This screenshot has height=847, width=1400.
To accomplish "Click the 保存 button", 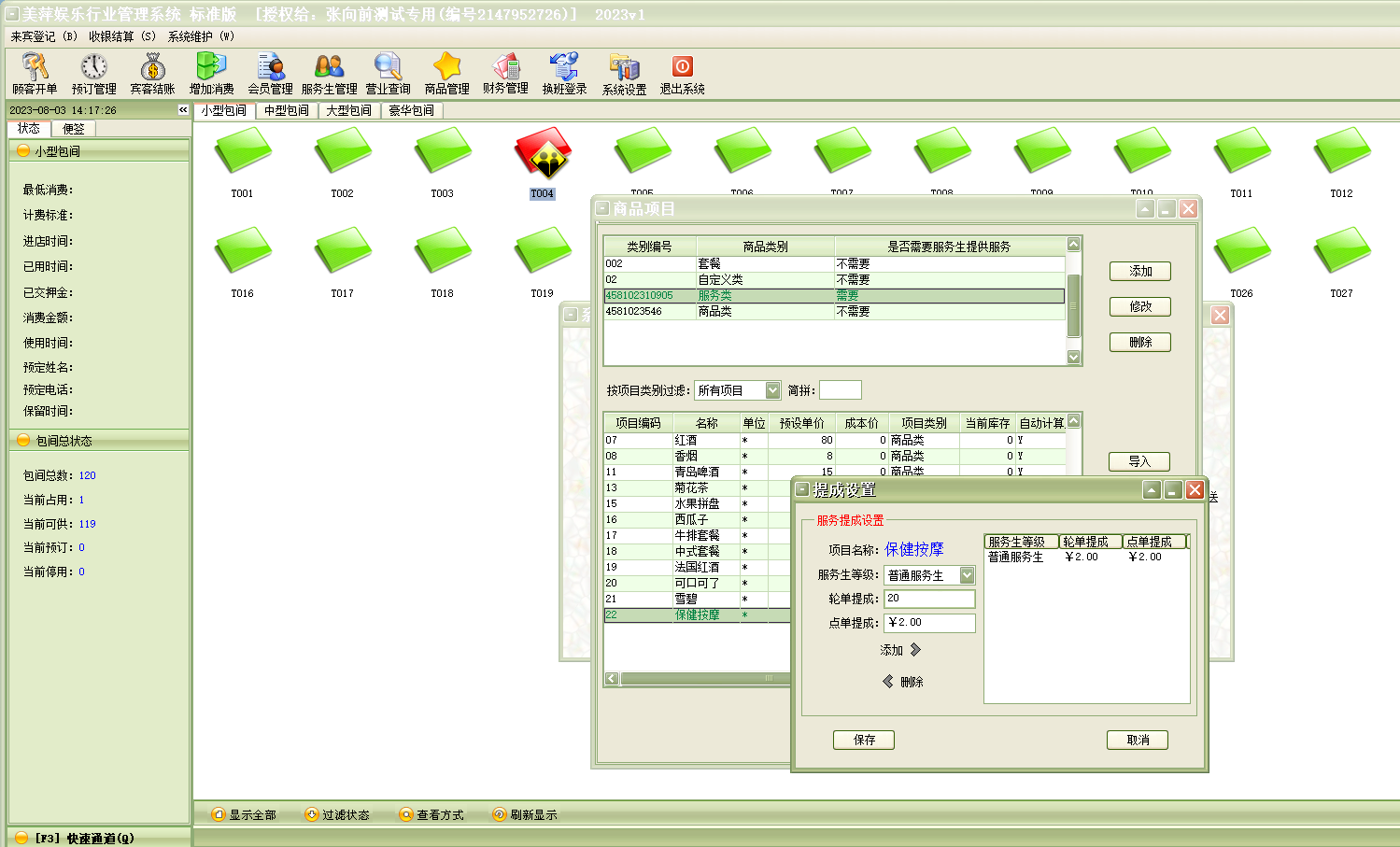I will (x=864, y=740).
